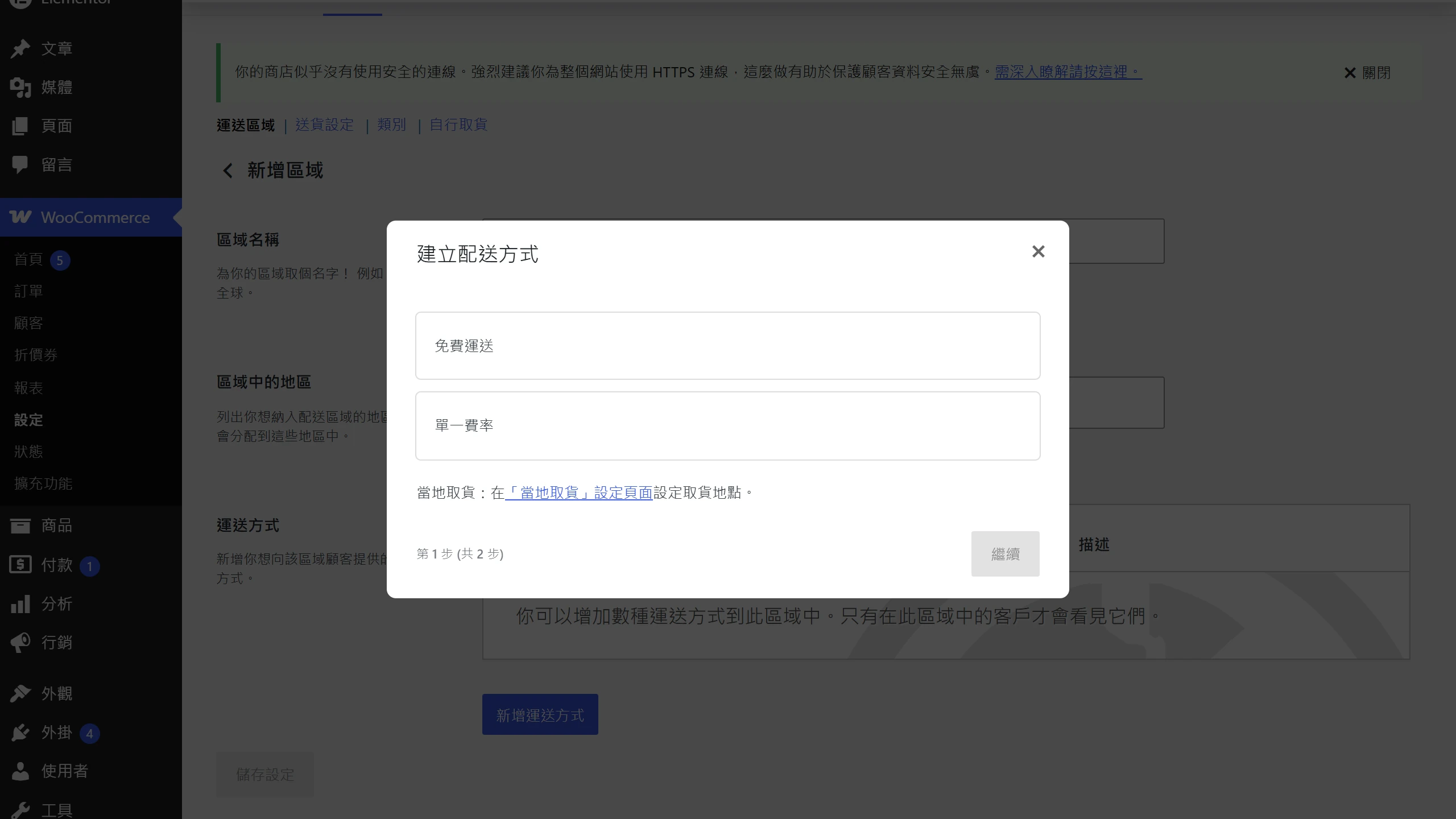Open 設定 under WooCommerce
Image resolution: width=1456 pixels, height=819 pixels.
point(28,420)
